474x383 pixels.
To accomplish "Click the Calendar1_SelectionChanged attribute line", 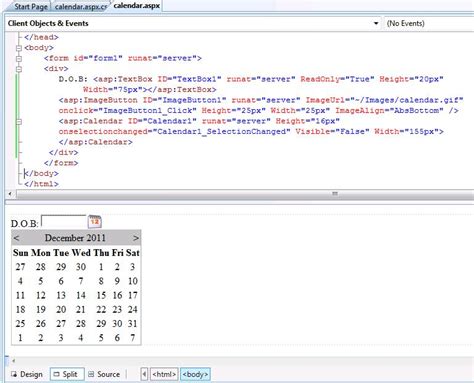I will pos(251,132).
